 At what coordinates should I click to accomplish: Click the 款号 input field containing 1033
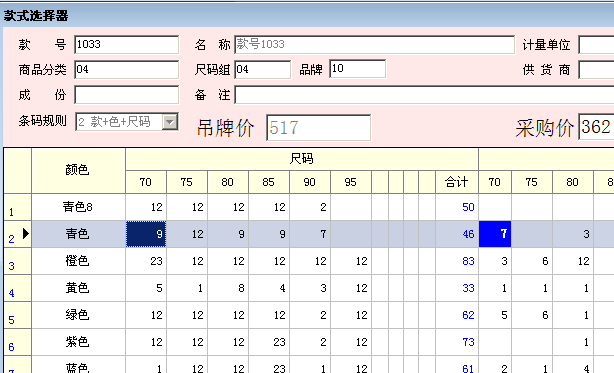pyautogui.click(x=126, y=45)
